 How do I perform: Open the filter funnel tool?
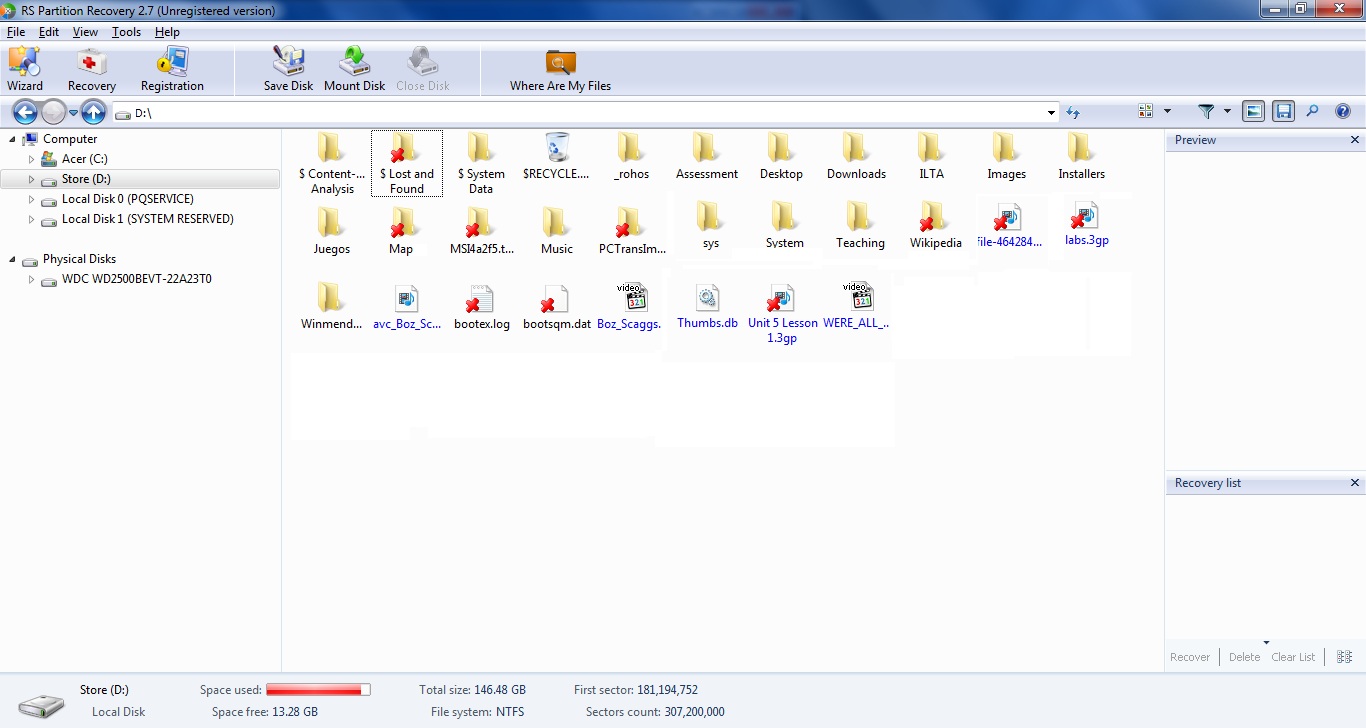1206,112
